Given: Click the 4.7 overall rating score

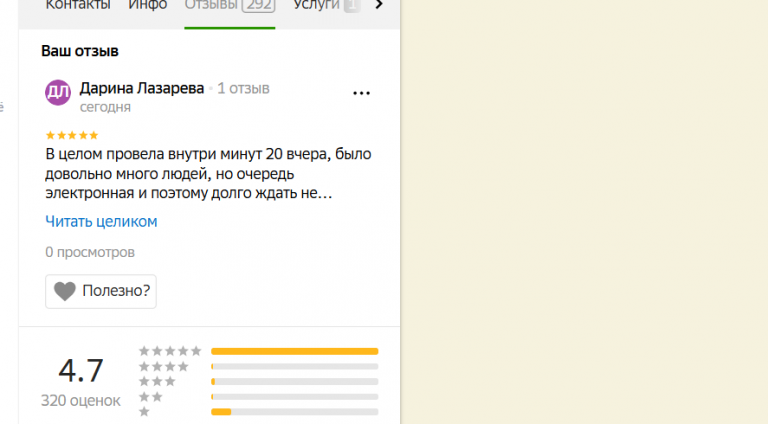Looking at the screenshot, I should coord(81,371).
